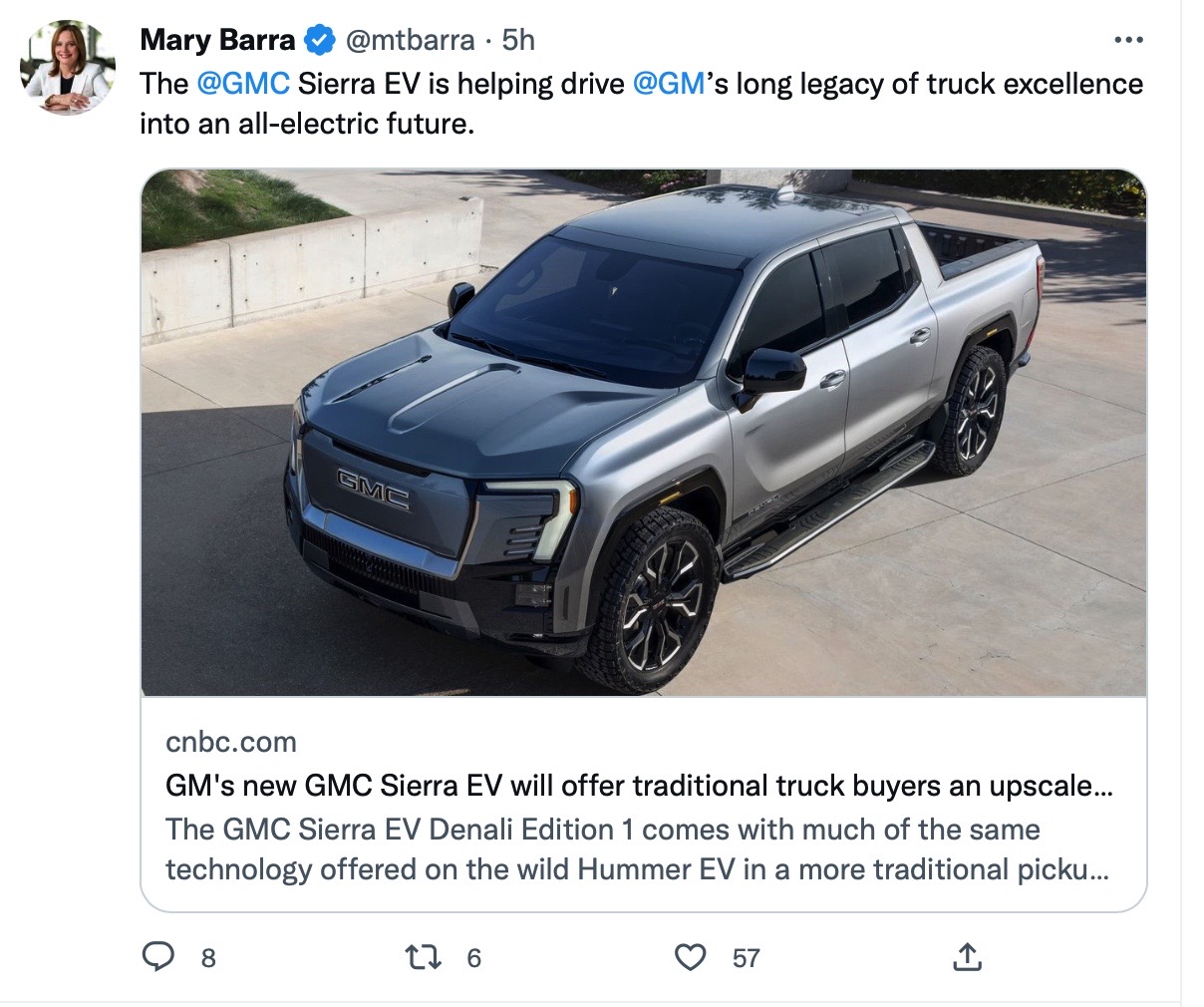1204x1007 pixels.
Task: Click the share upload icon
Action: click(967, 957)
